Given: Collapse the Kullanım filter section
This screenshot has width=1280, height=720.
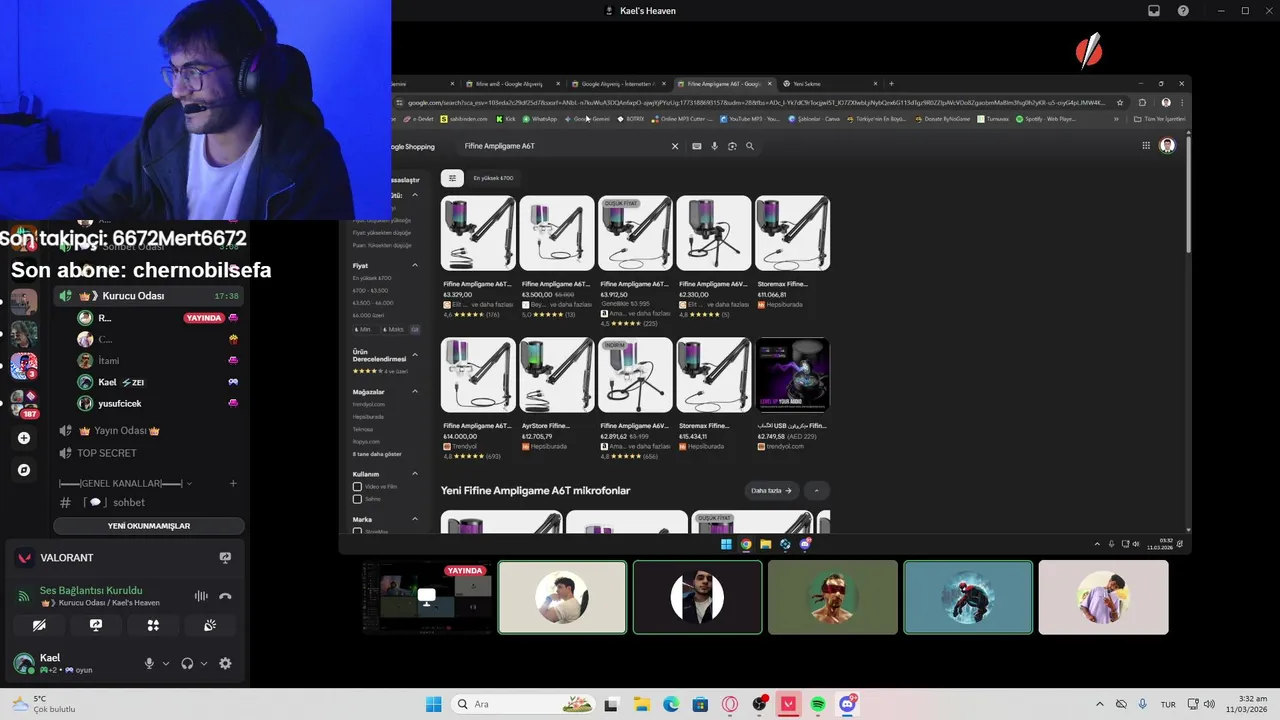Looking at the screenshot, I should click(415, 474).
